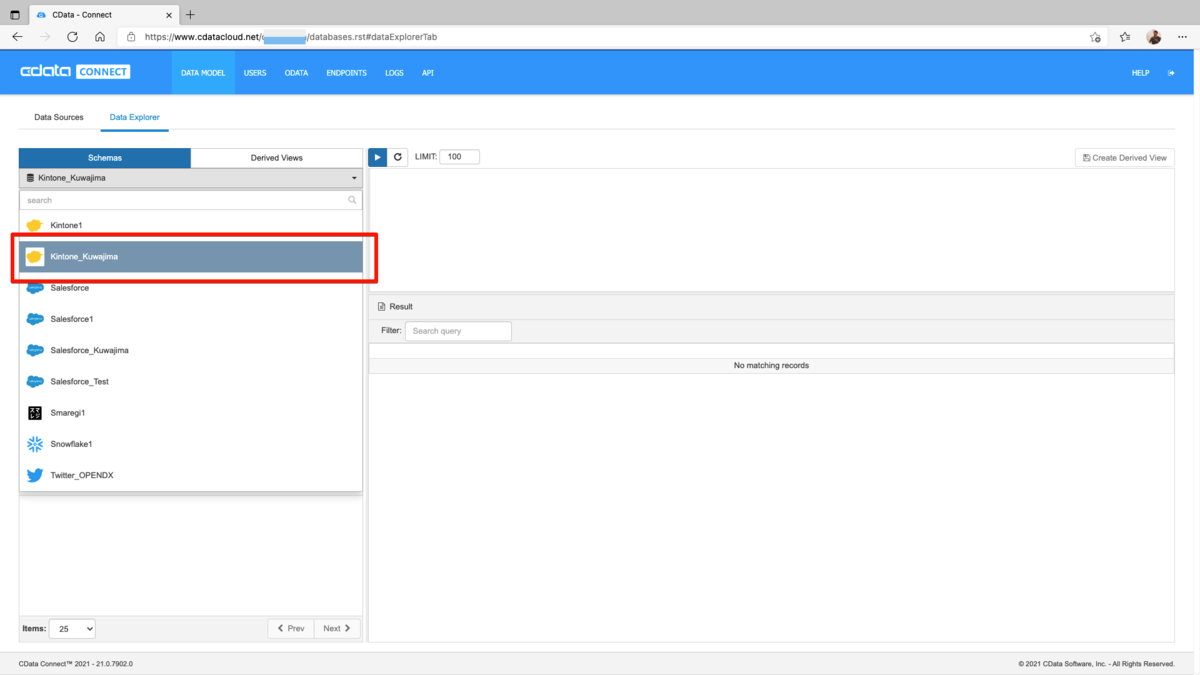This screenshot has height=675, width=1200.
Task: Click the Smaregi1 black logo icon
Action: (x=35, y=413)
